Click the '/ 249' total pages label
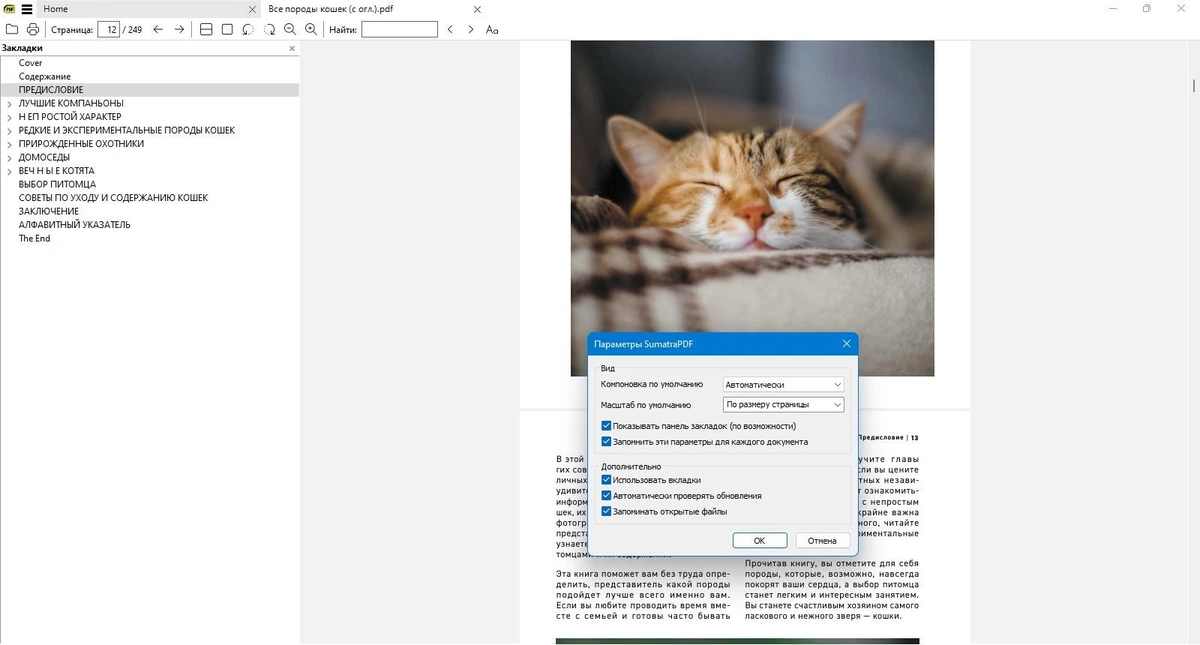Viewport: 1200px width, 645px height. pos(132,30)
